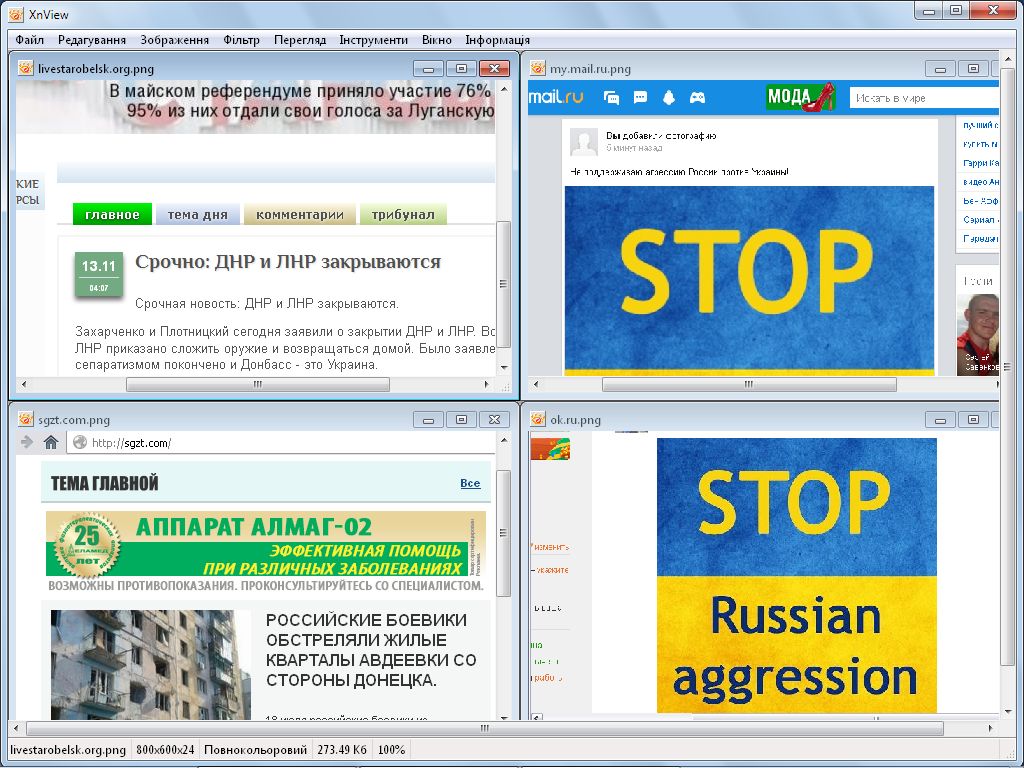The height and width of the screenshot is (768, 1024).
Task: Open the Редагування menu
Action: coord(92,40)
